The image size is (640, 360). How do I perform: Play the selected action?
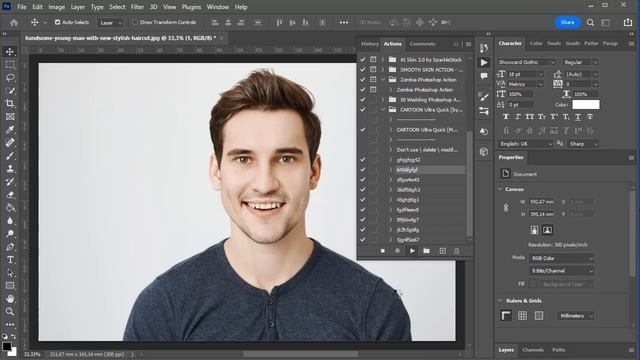pyautogui.click(x=412, y=251)
